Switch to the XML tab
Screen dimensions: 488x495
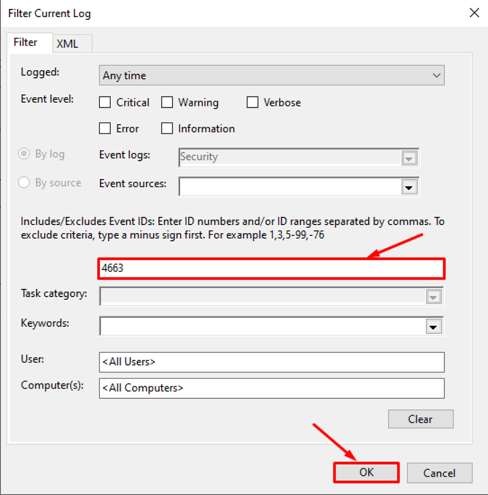click(67, 44)
